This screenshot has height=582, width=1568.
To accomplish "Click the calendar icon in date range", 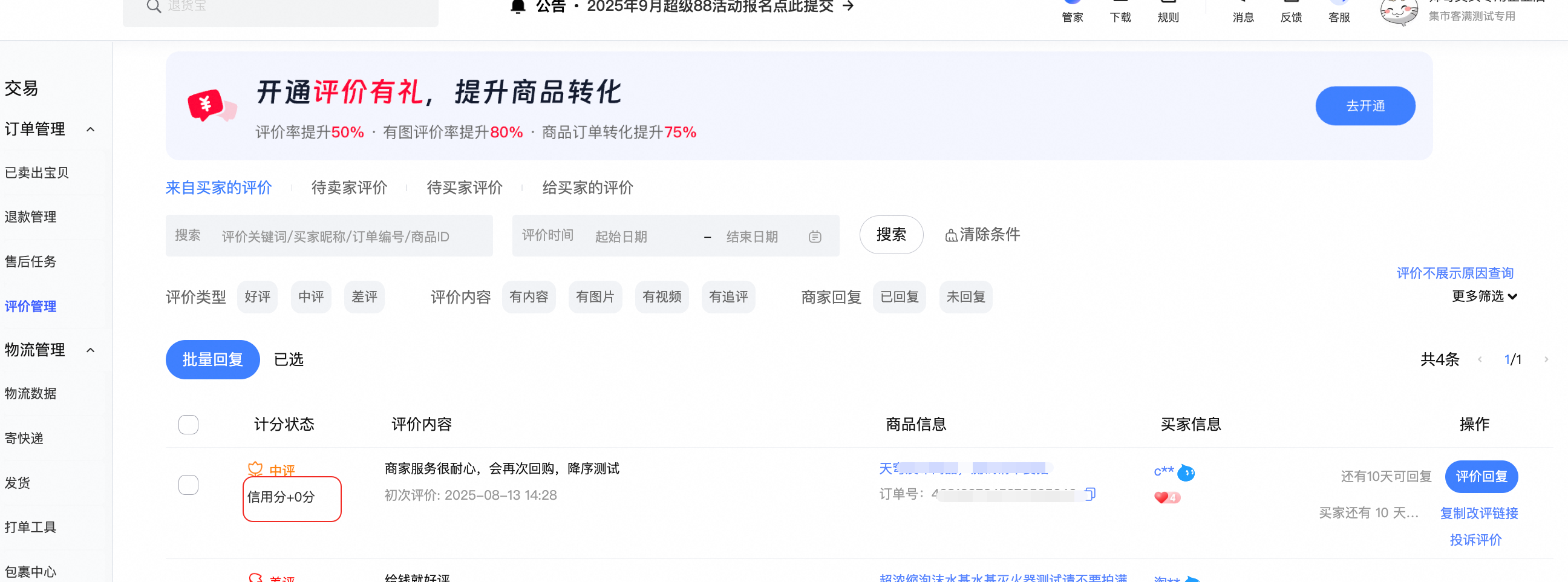I will [815, 237].
